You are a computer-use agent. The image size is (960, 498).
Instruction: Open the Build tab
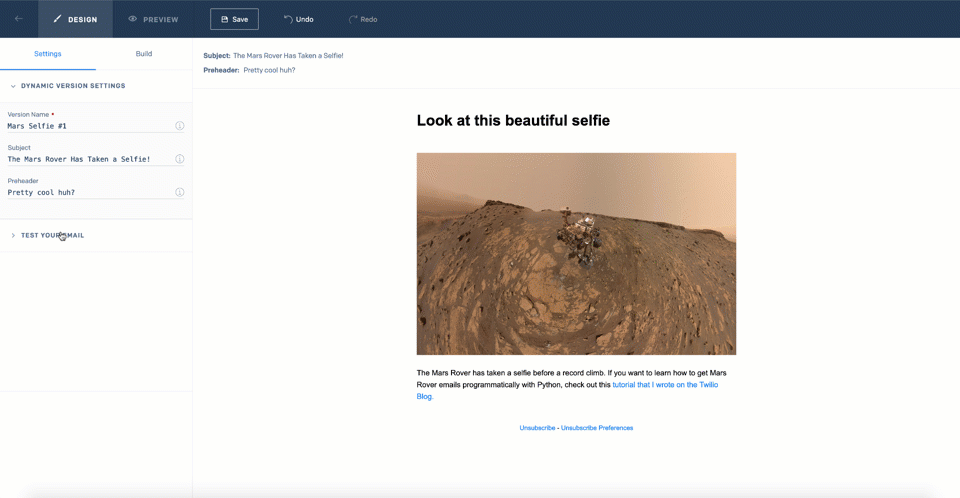tap(144, 54)
